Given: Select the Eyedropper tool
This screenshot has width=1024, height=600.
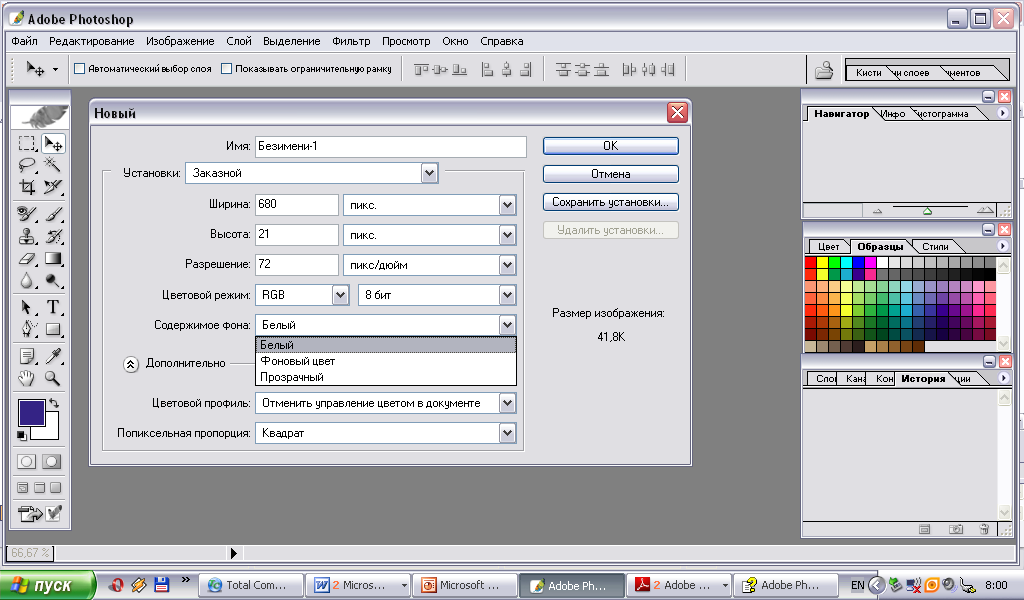Looking at the screenshot, I should pyautogui.click(x=53, y=356).
